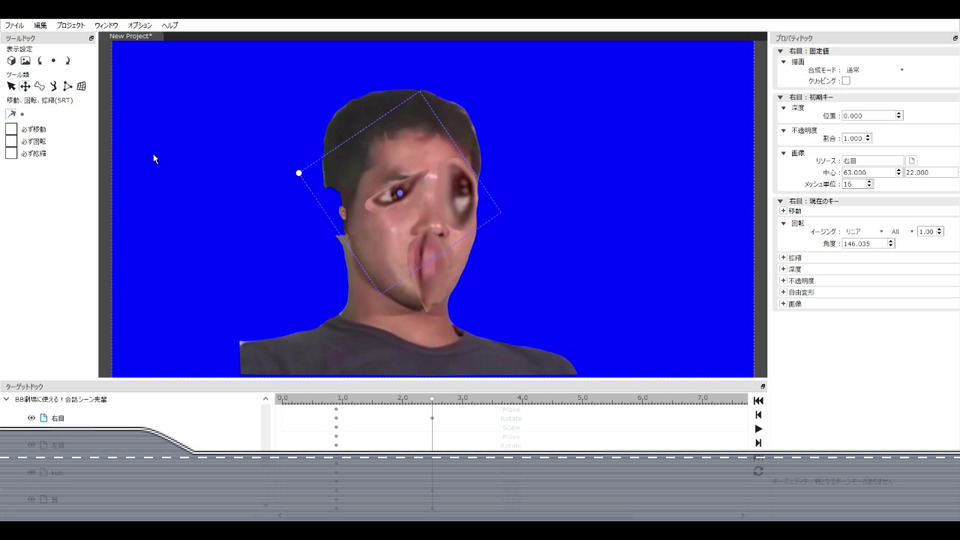960x540 pixels.
Task: Enable the 必ず拡縮 checkbox
Action: [x=11, y=153]
